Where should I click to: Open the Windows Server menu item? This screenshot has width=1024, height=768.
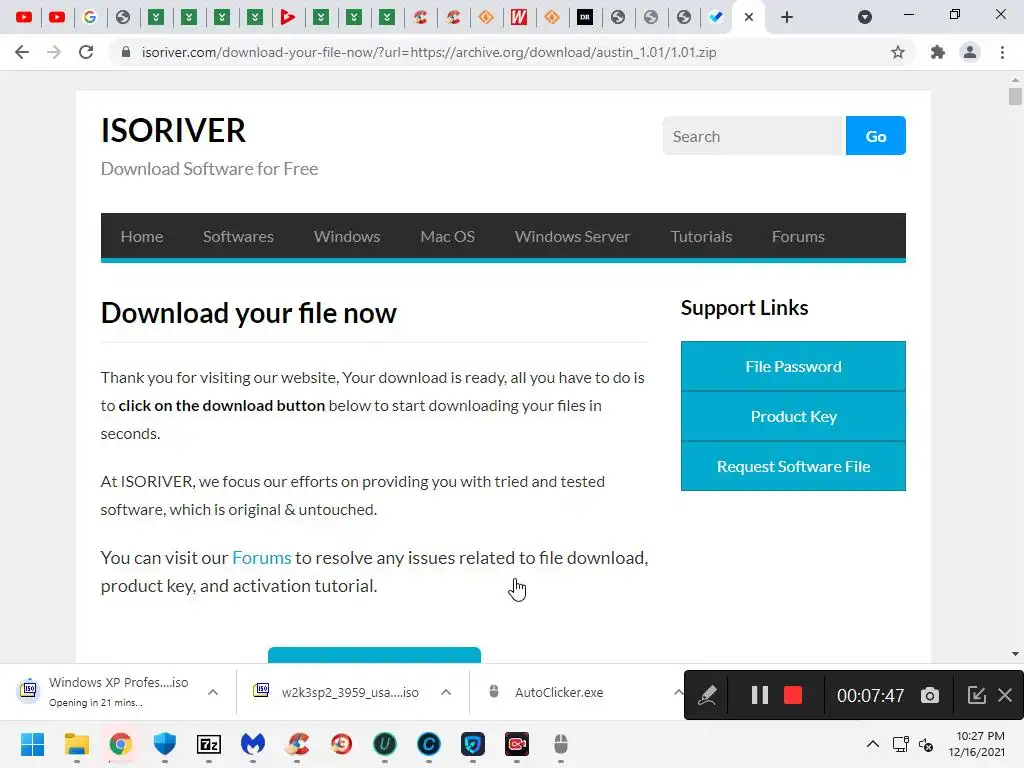572,236
